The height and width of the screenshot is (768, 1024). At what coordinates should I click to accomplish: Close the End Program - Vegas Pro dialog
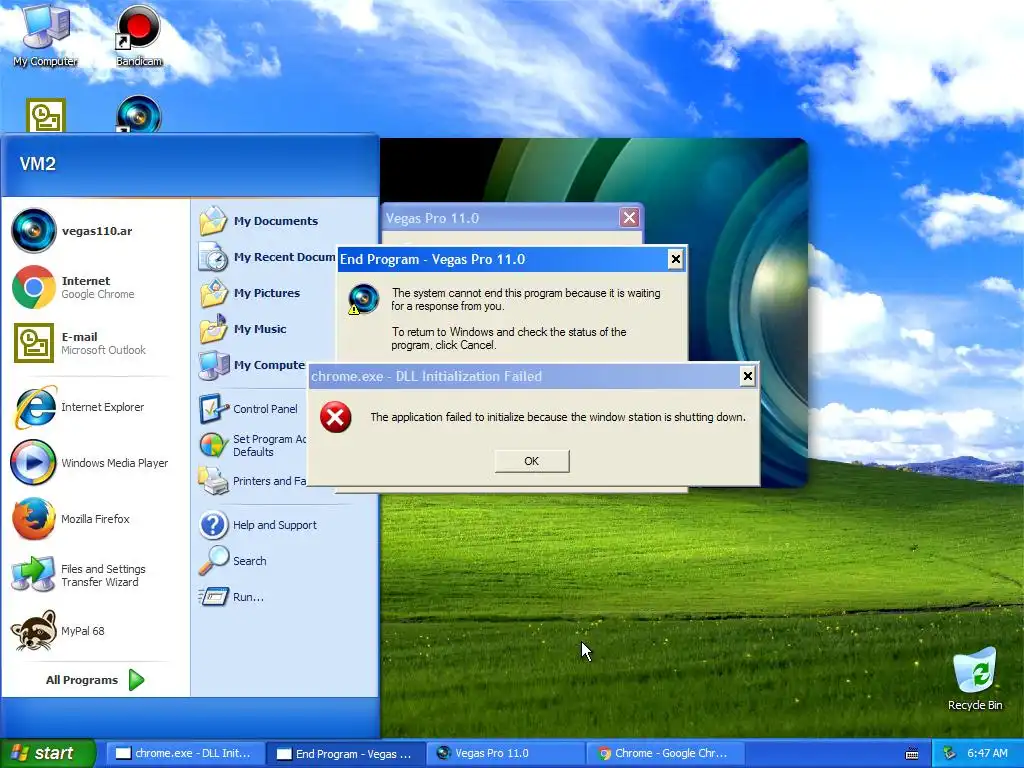pos(675,259)
